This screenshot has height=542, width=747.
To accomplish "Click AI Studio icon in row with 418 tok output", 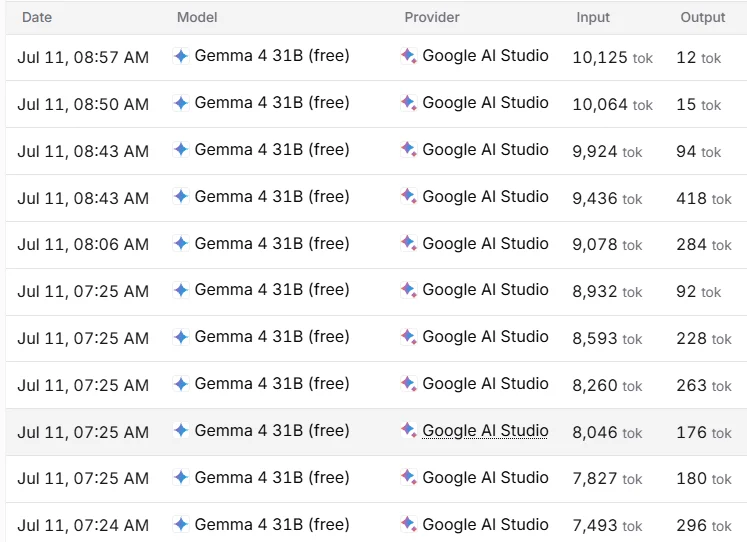I will pyautogui.click(x=408, y=196).
